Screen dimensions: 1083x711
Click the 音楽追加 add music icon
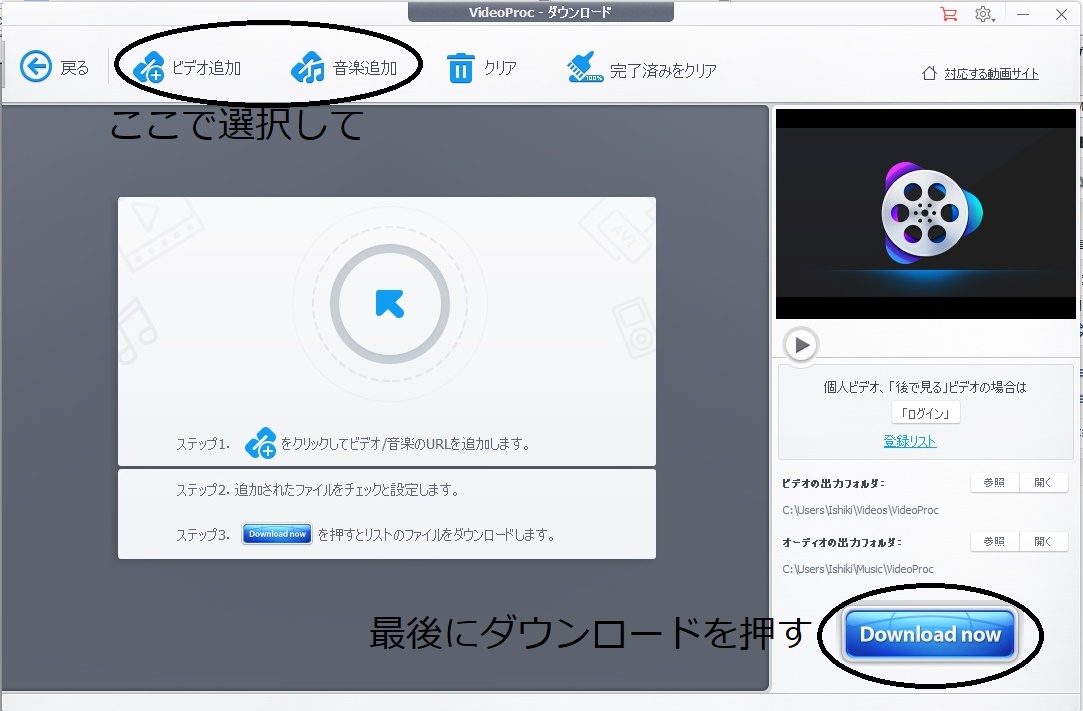click(x=308, y=68)
